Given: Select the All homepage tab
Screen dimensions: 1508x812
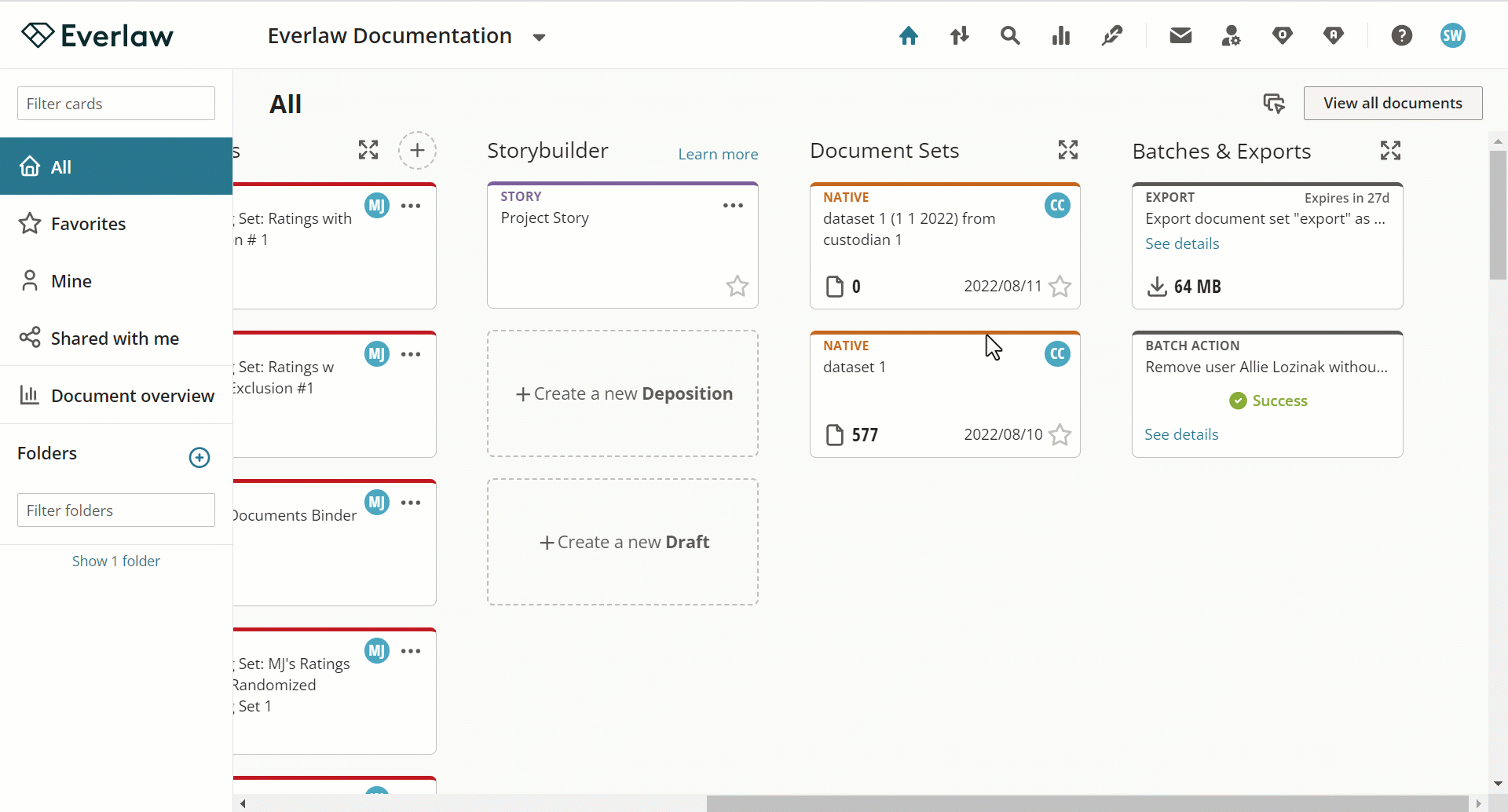Looking at the screenshot, I should coord(116,166).
